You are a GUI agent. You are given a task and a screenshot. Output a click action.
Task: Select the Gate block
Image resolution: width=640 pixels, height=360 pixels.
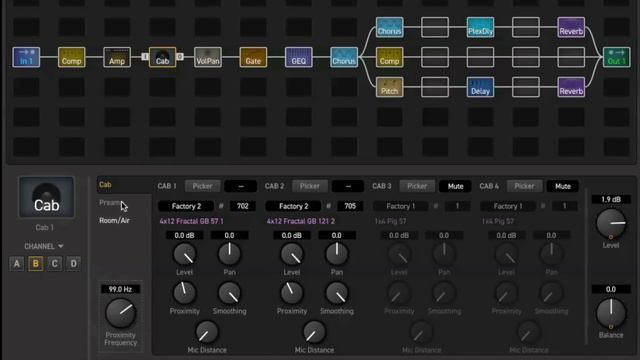click(x=253, y=57)
